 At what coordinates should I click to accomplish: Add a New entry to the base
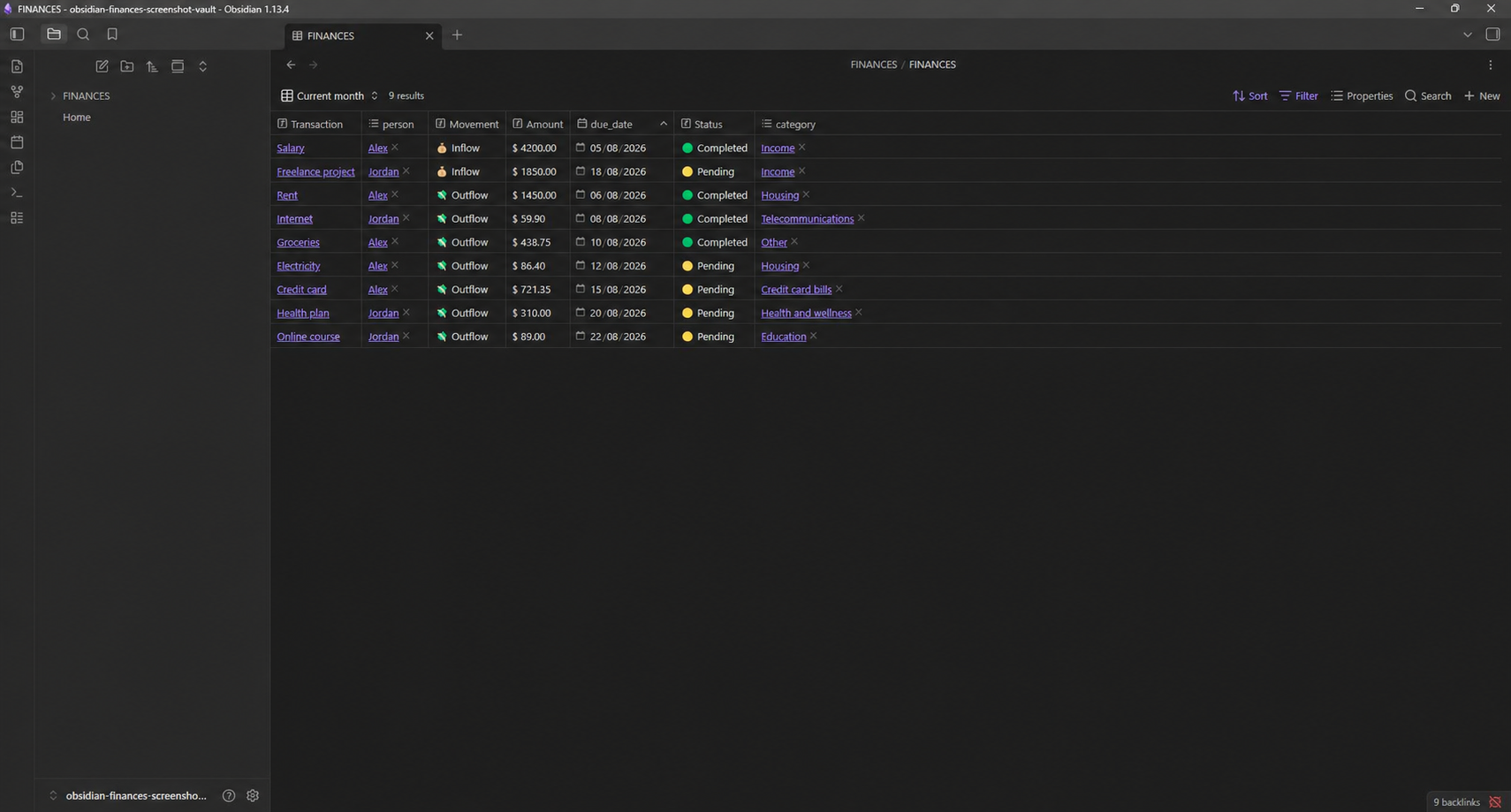(x=1482, y=95)
